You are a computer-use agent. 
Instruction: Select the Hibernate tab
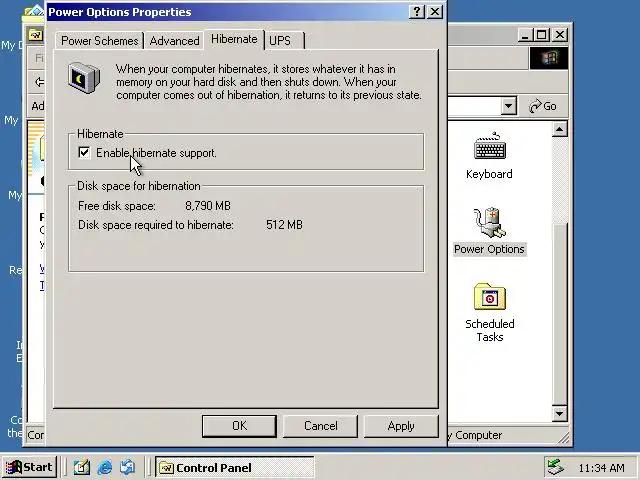(x=234, y=39)
